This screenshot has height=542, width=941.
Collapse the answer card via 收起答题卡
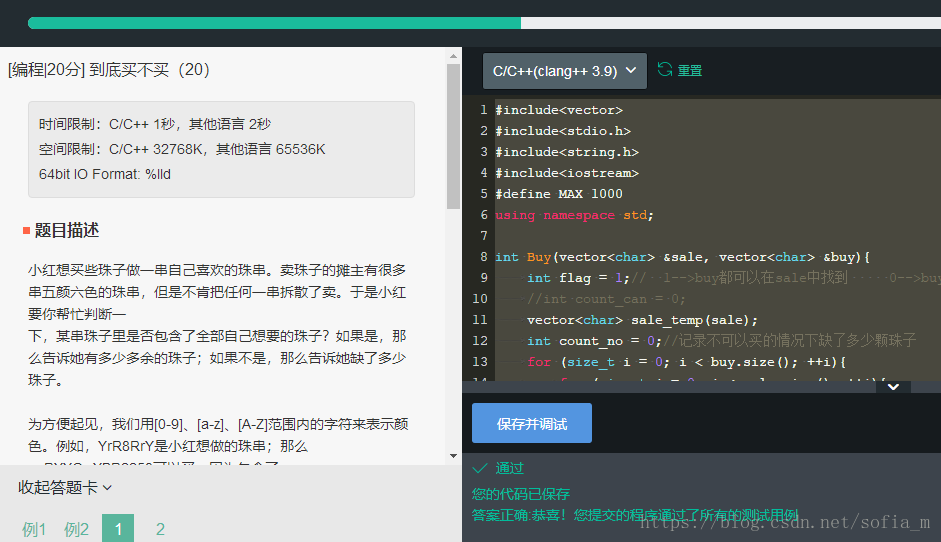click(x=65, y=487)
